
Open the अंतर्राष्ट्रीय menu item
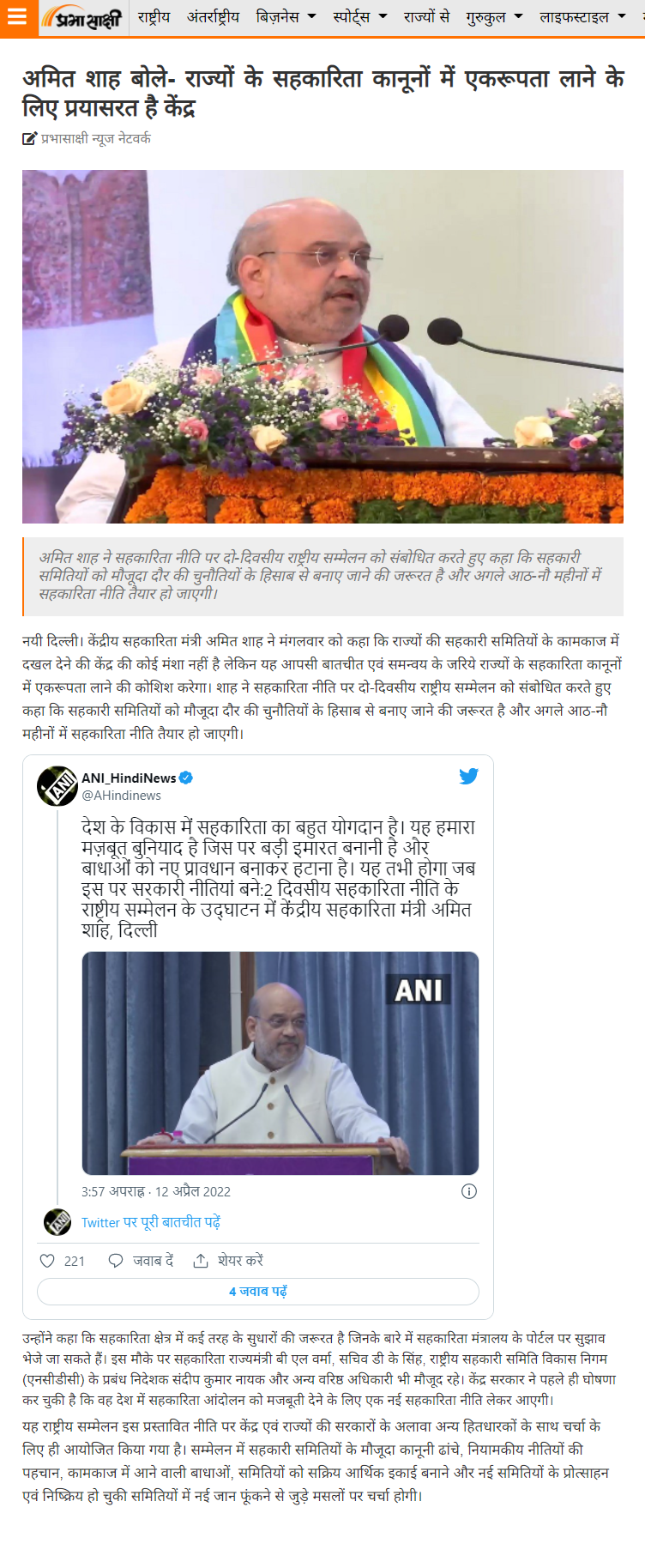(213, 16)
